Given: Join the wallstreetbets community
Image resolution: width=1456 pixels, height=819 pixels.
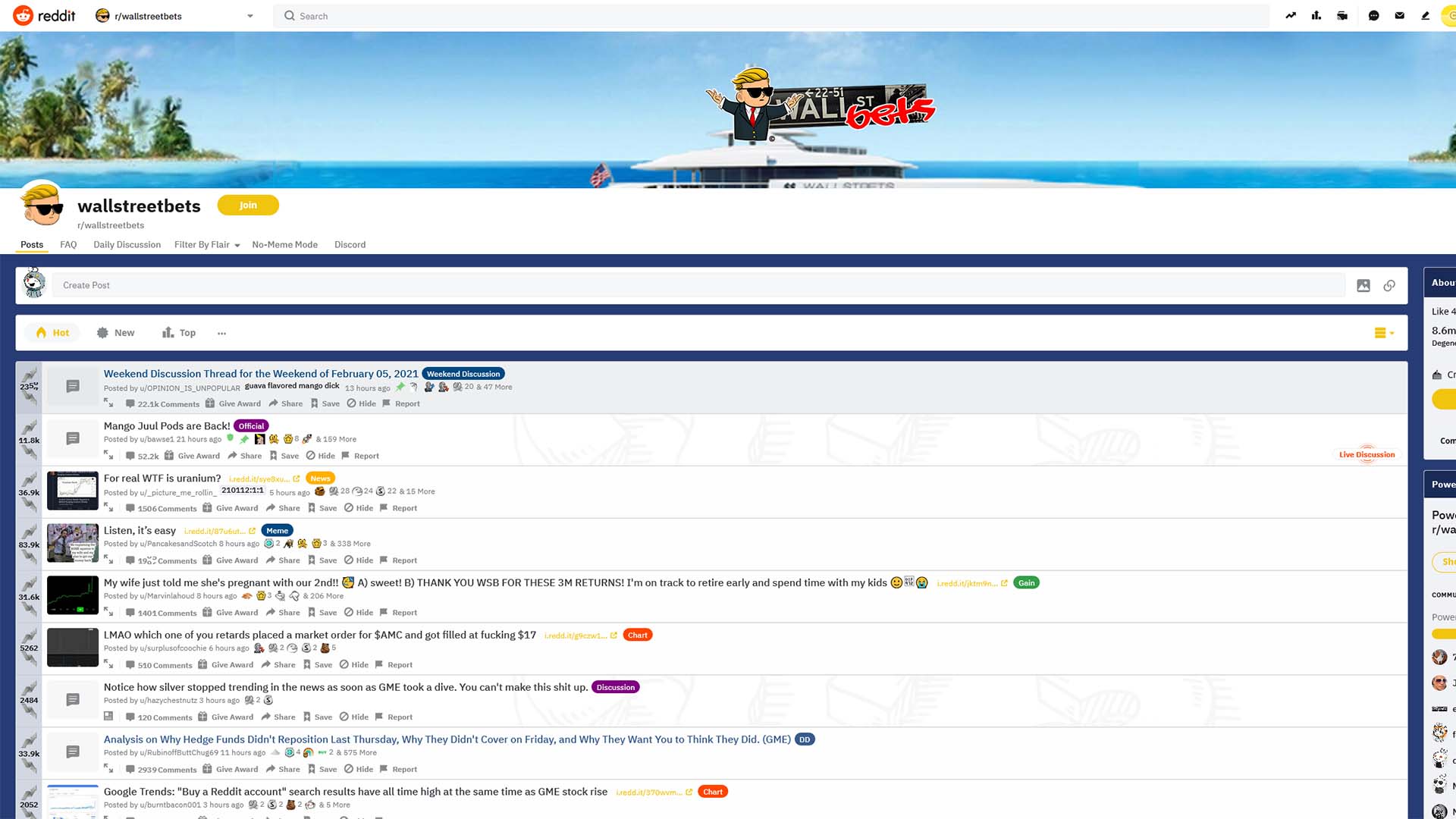Looking at the screenshot, I should point(248,205).
